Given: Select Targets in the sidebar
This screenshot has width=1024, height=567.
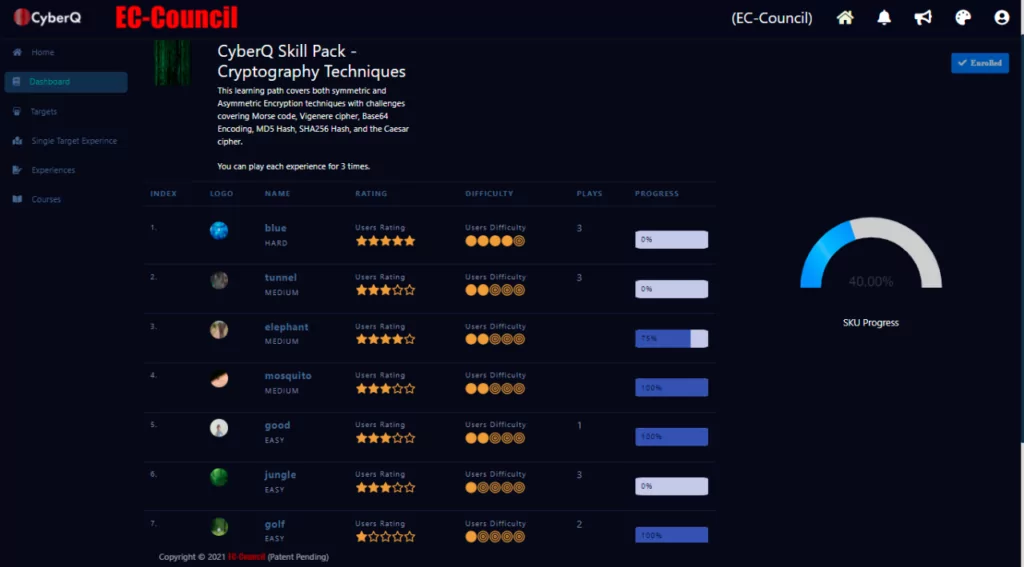Looking at the screenshot, I should pos(44,112).
